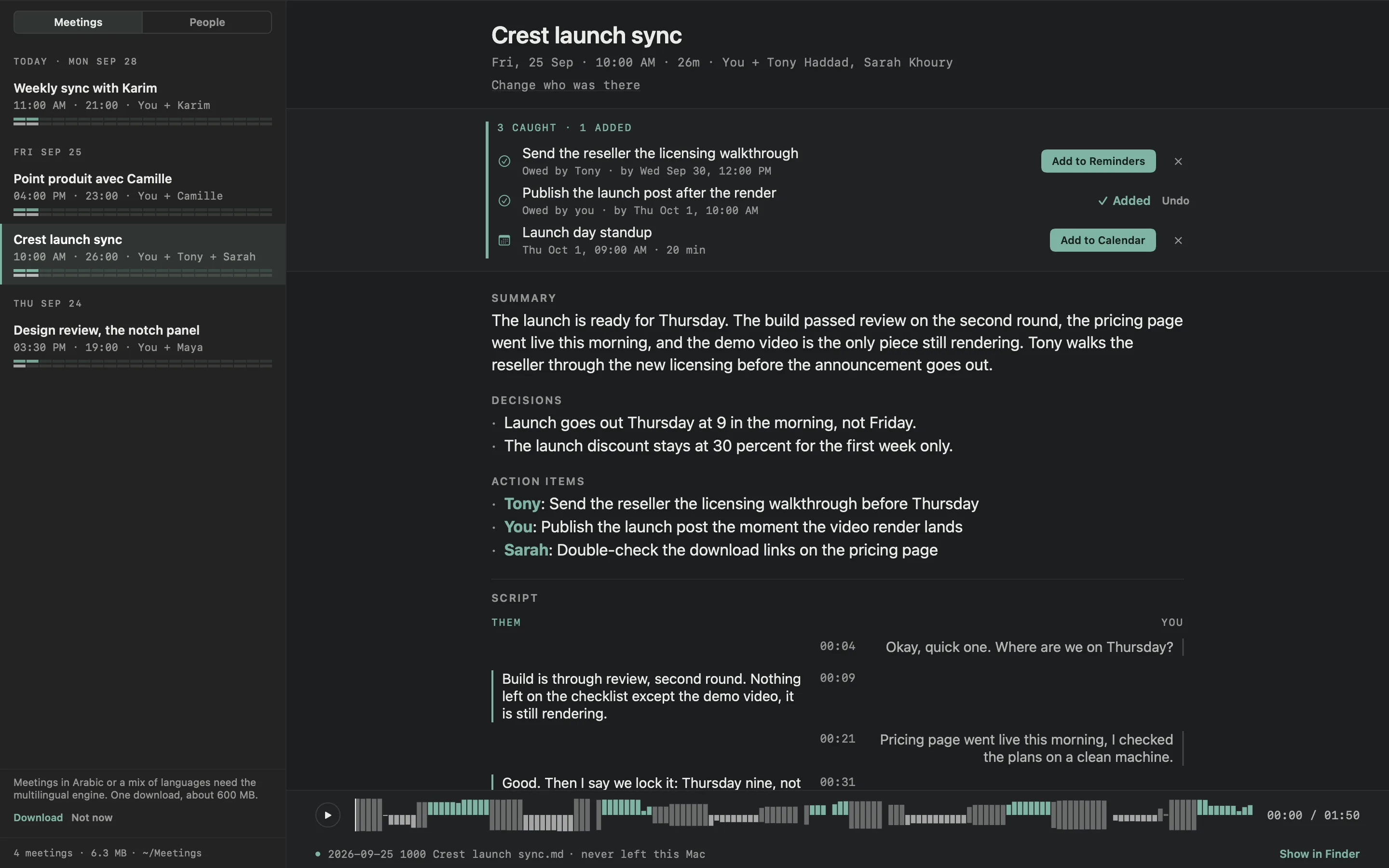1389x868 pixels.
Task: Click the checkmark icon beside Publish the launch post
Action: (504, 200)
